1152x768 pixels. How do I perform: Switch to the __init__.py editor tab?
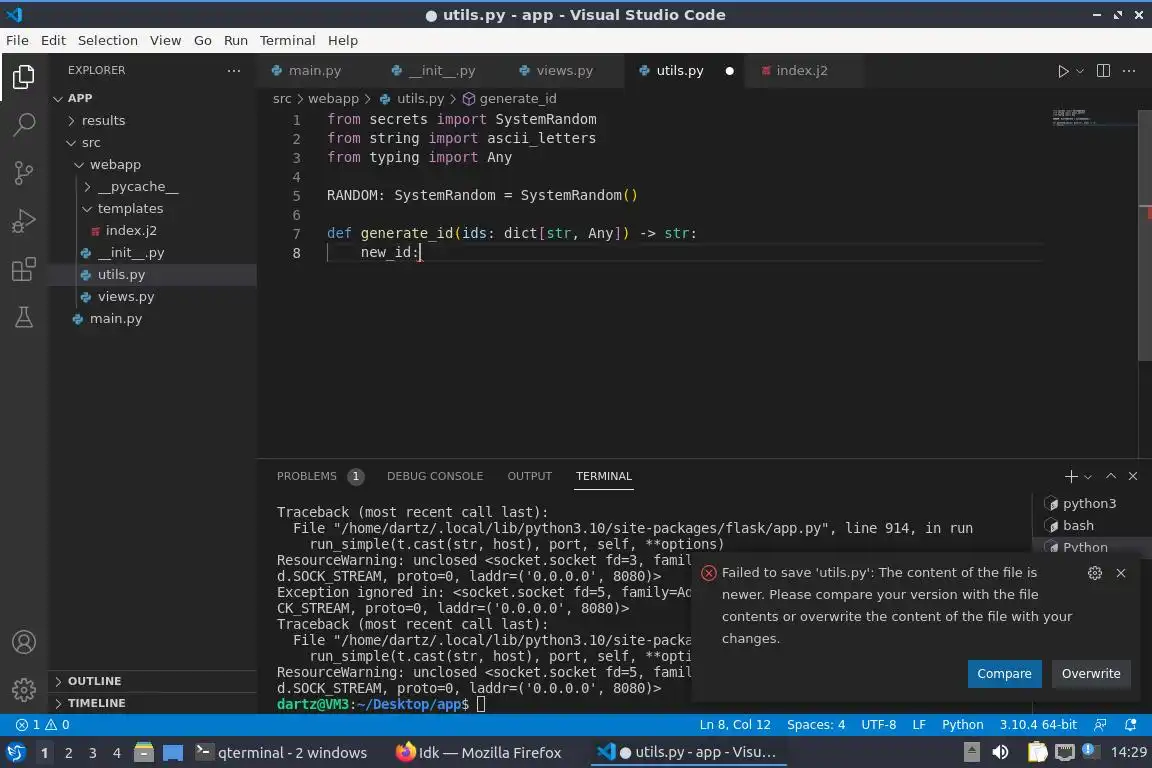coord(442,71)
